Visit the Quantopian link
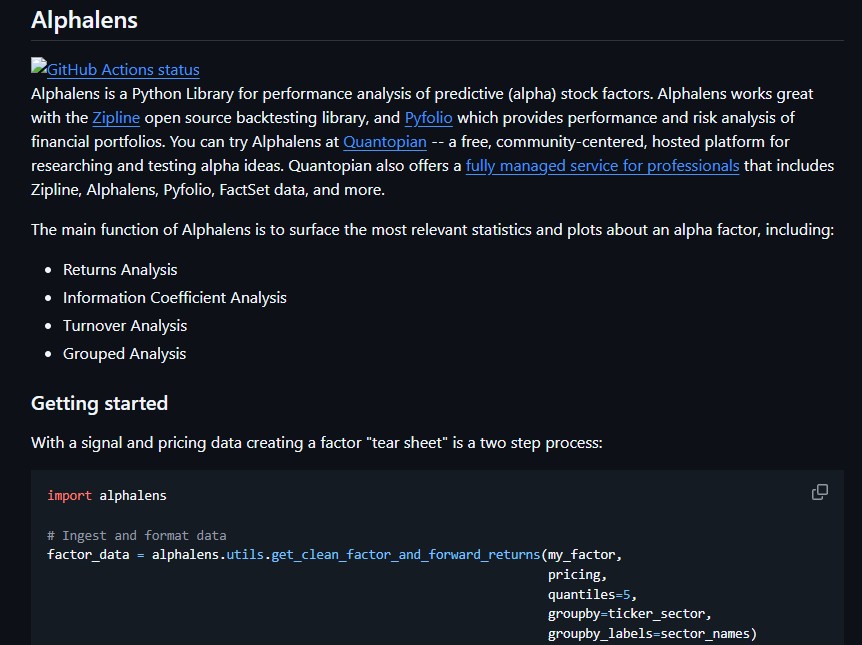 (x=385, y=142)
